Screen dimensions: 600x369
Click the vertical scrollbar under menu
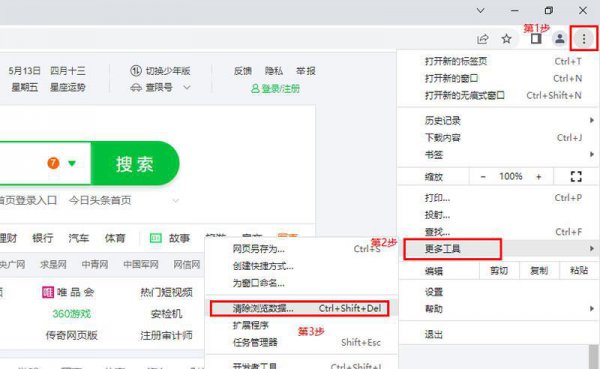[593, 357]
